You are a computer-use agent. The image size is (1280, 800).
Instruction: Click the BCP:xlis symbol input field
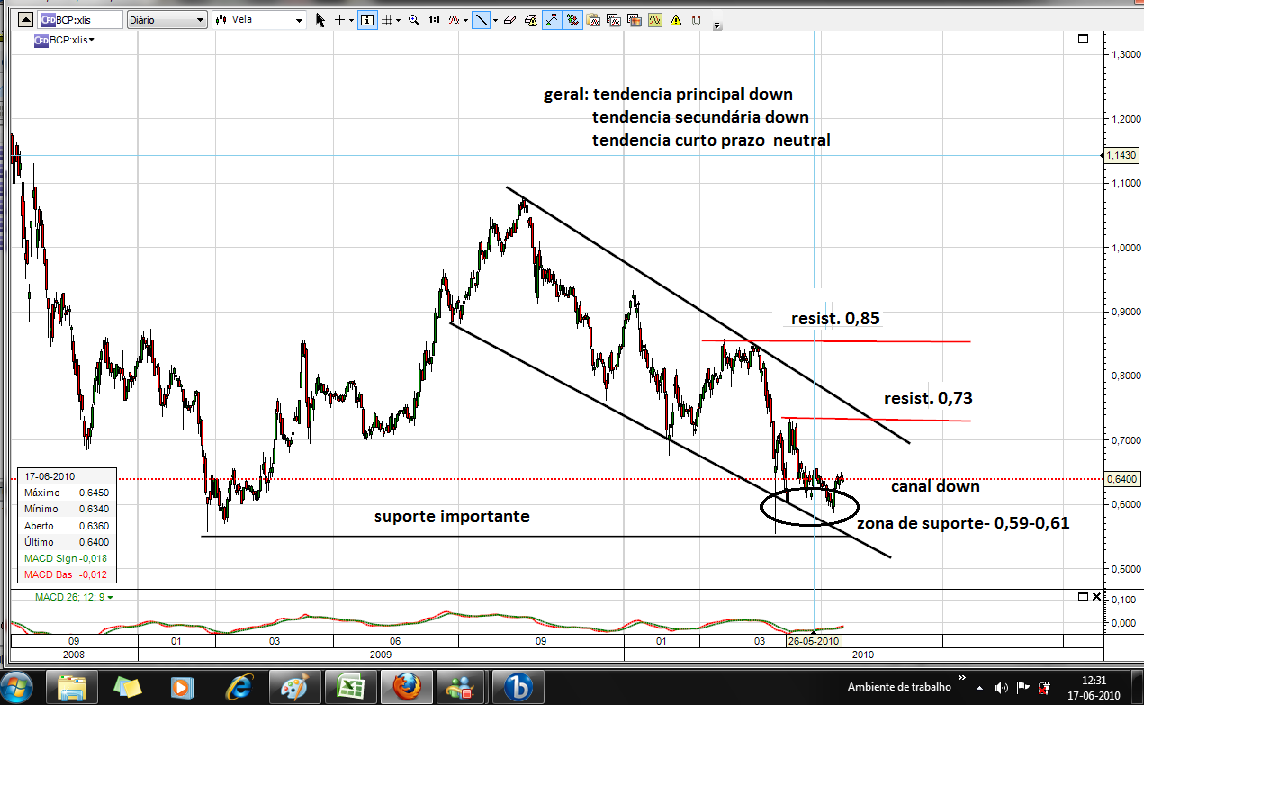80,19
